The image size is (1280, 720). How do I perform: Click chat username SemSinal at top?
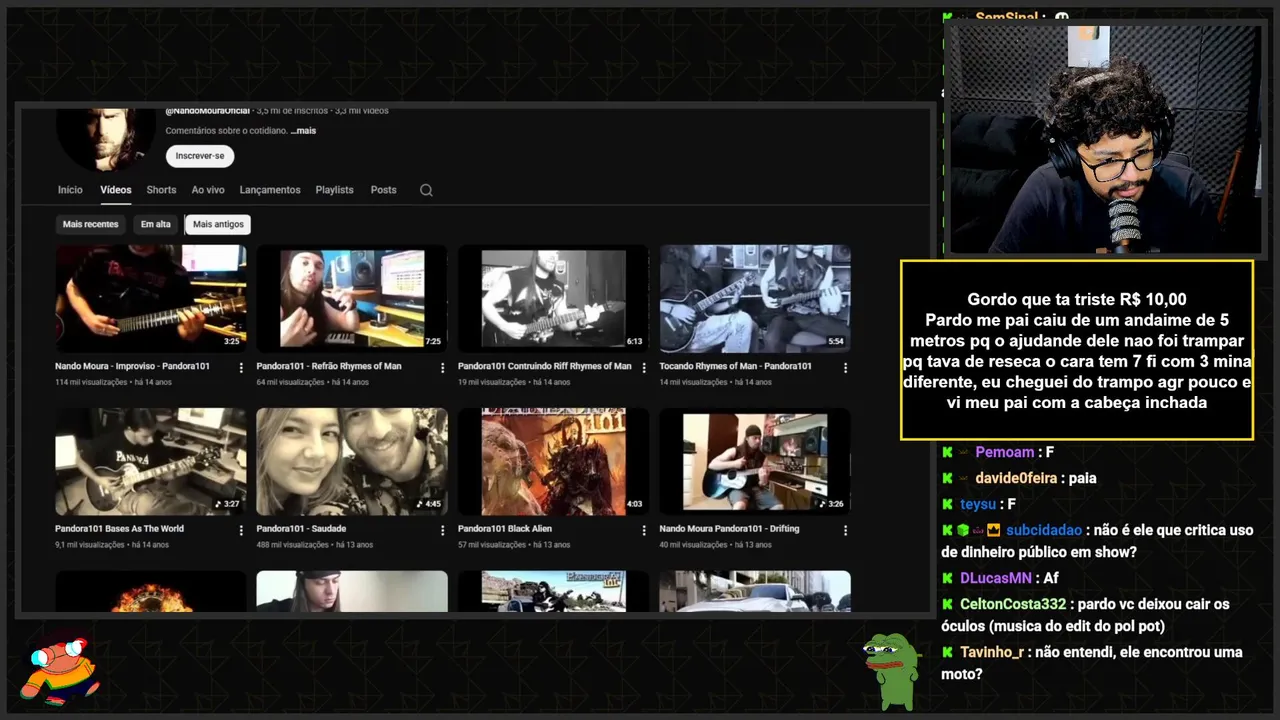[1007, 17]
